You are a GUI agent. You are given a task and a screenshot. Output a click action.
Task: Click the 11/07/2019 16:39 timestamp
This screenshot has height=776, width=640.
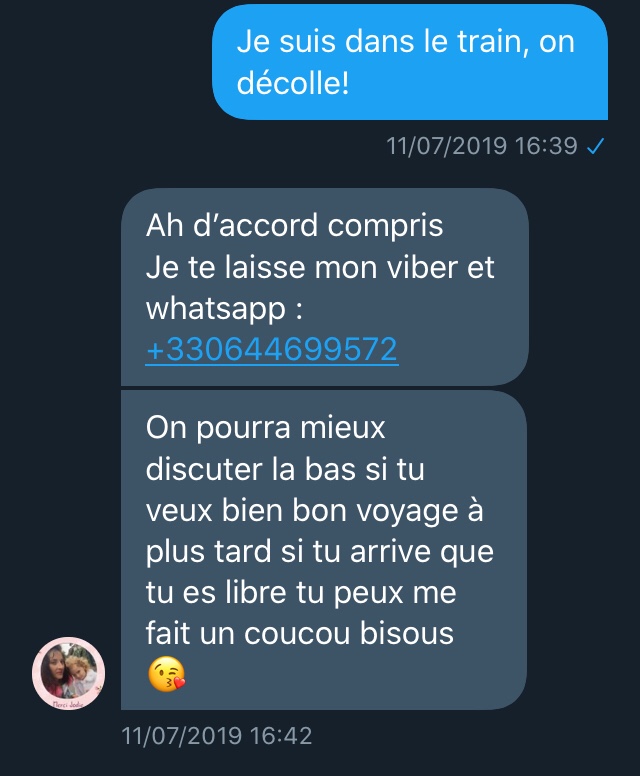pos(482,146)
